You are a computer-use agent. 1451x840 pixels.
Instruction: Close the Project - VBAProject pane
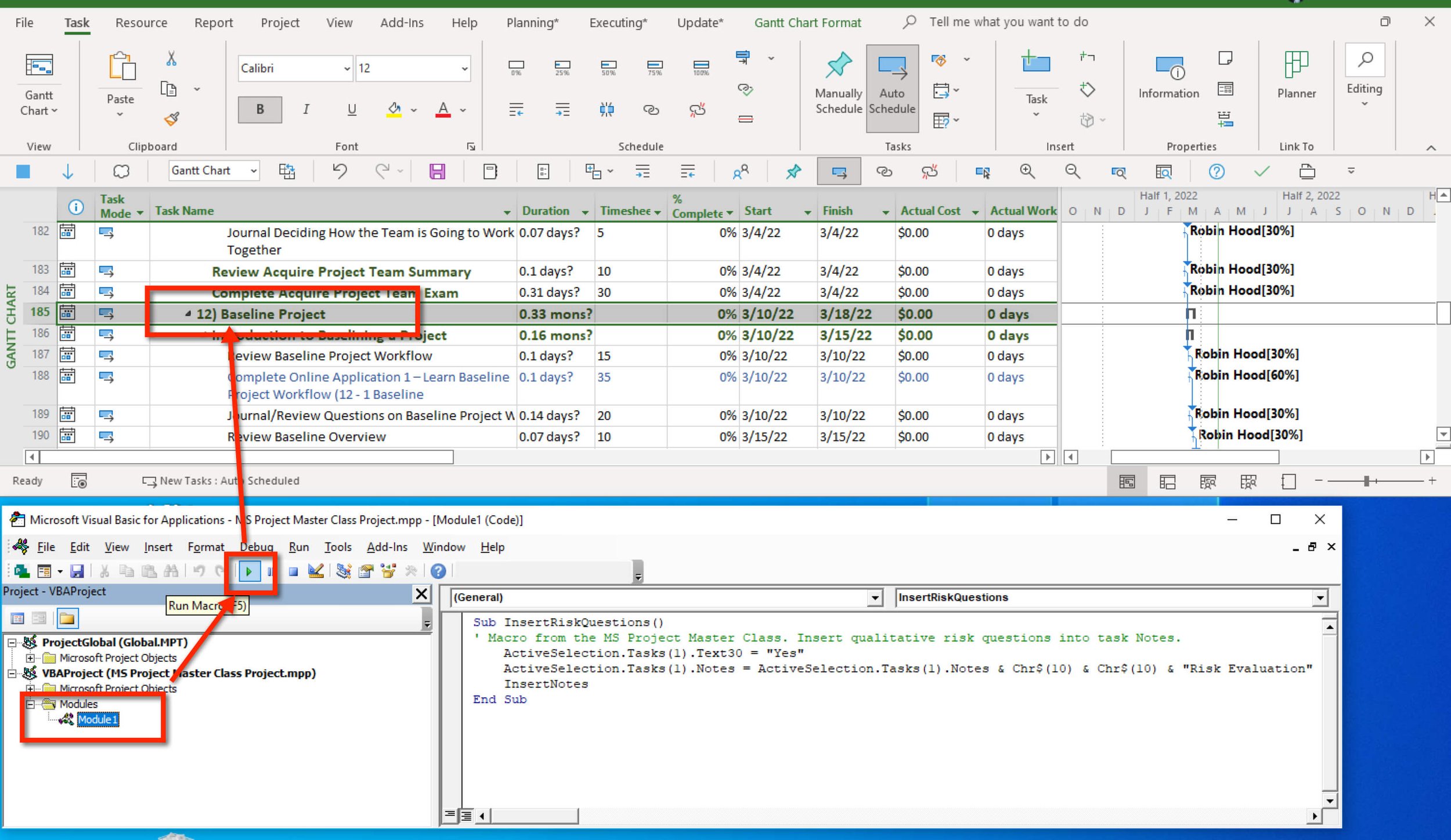421,594
